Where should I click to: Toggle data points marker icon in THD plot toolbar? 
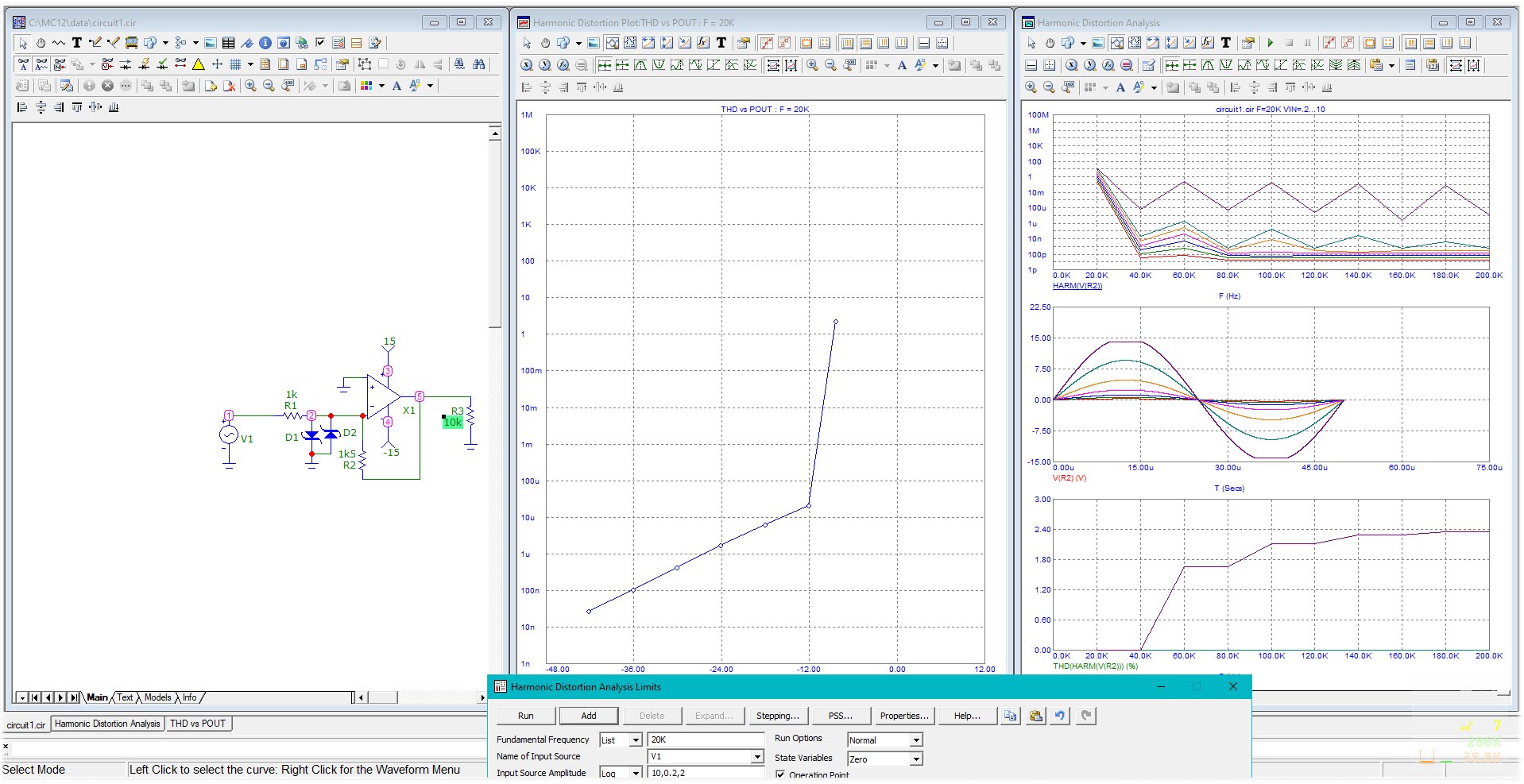(767, 43)
